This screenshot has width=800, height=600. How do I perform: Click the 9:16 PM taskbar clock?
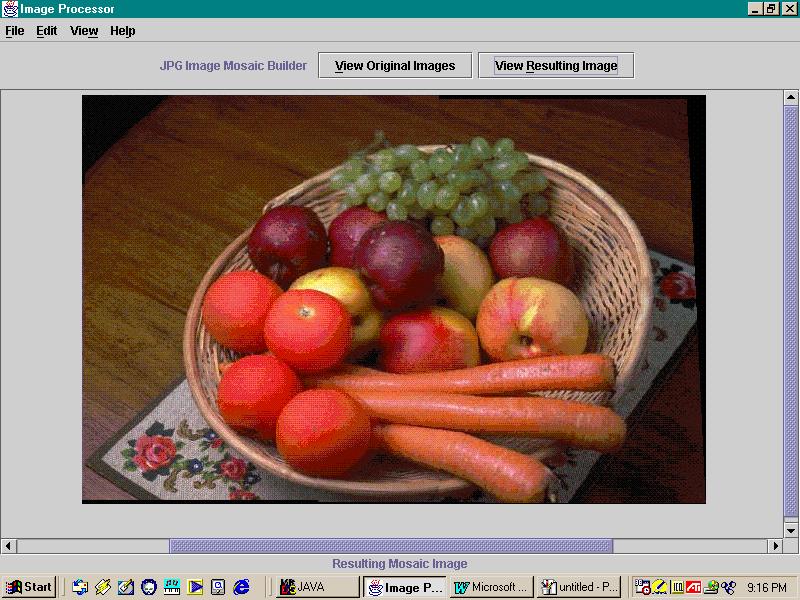tap(767, 587)
